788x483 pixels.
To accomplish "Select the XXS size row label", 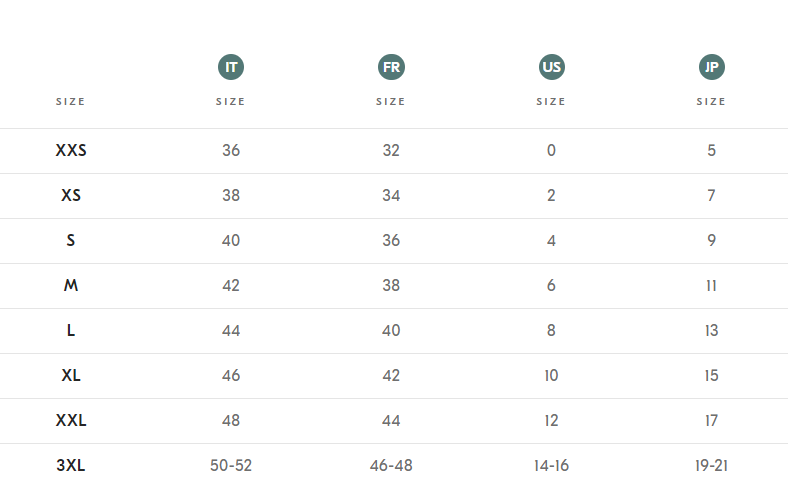I will (x=71, y=151).
